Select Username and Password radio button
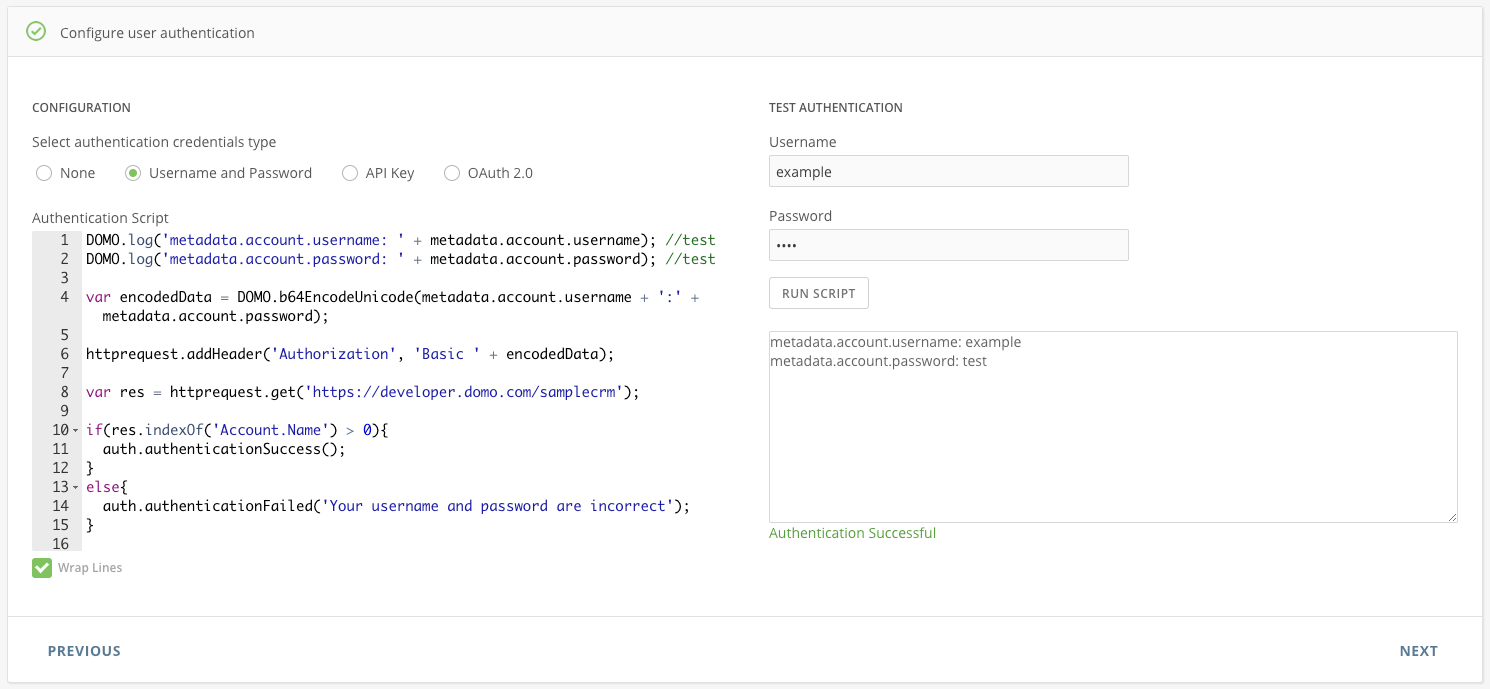The height and width of the screenshot is (689, 1490). coord(133,173)
